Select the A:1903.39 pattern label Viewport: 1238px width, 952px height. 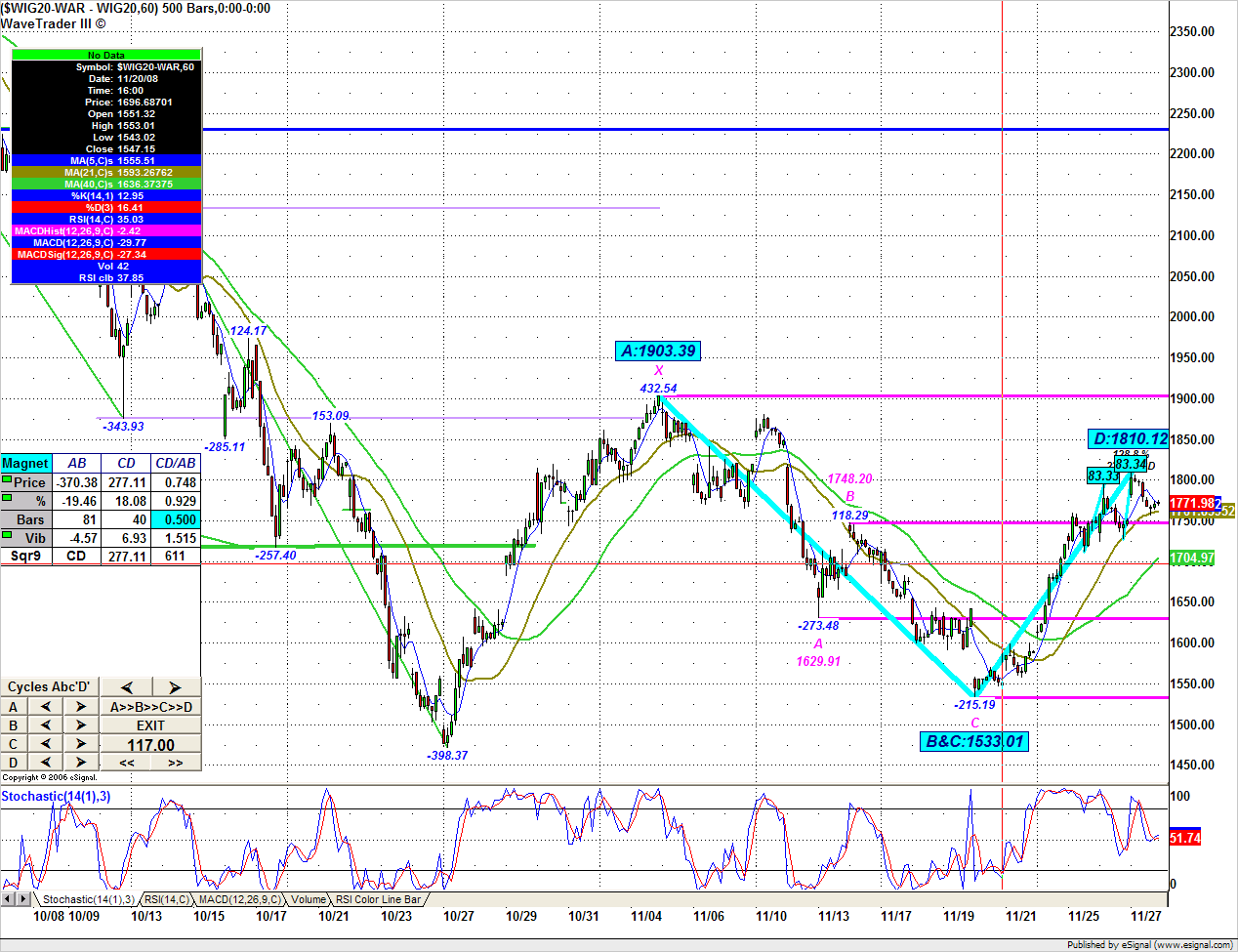click(x=659, y=351)
